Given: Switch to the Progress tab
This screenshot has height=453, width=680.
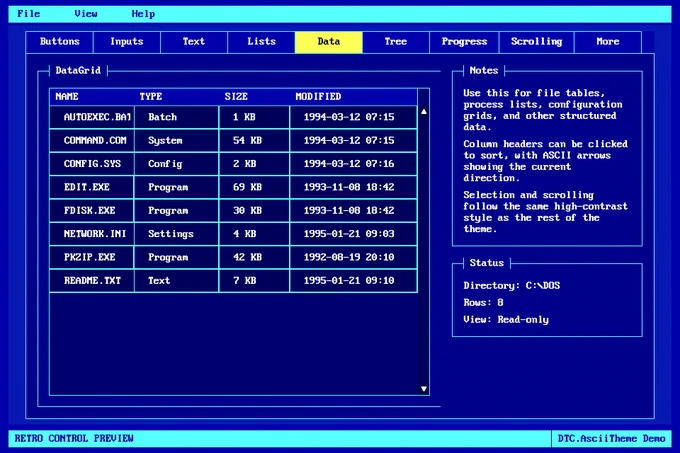Looking at the screenshot, I should (464, 42).
